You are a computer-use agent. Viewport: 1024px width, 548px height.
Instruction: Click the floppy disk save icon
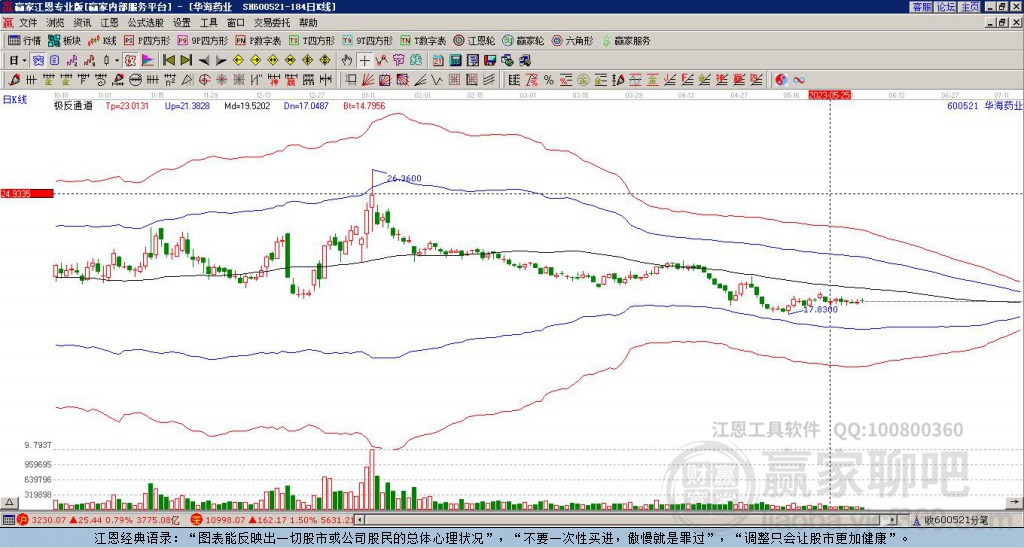pyautogui.click(x=490, y=61)
